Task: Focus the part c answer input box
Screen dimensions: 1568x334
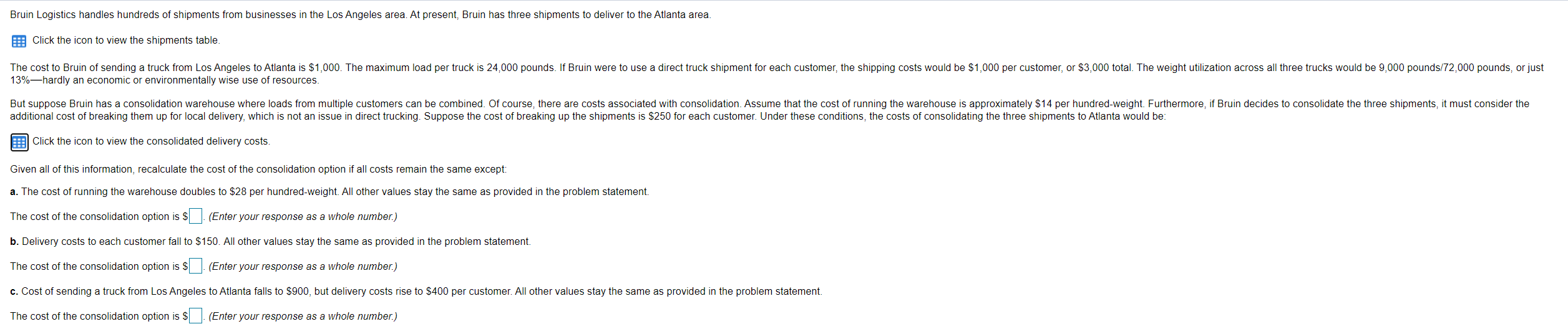Action: pos(195,316)
